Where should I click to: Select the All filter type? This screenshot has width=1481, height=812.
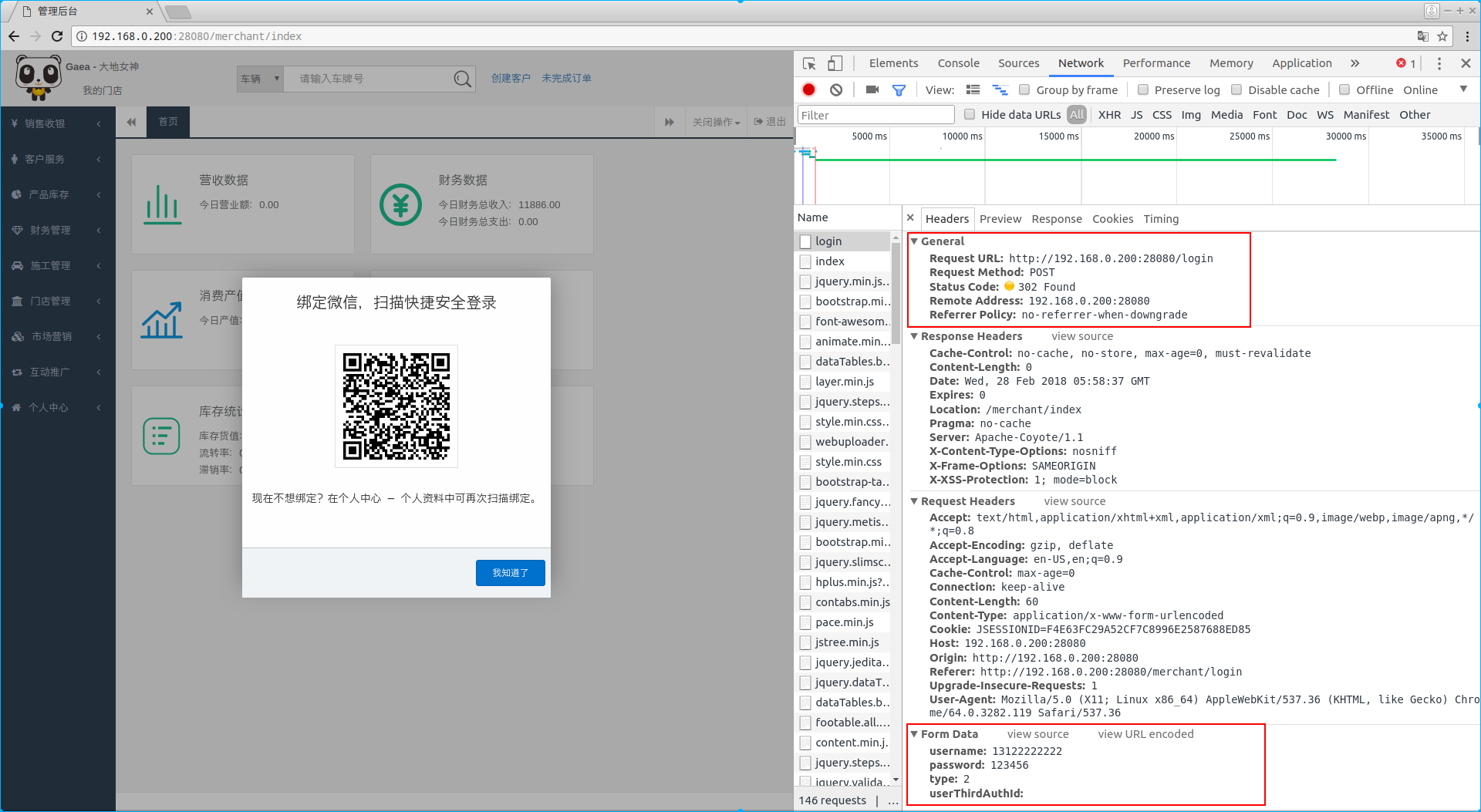click(x=1077, y=115)
